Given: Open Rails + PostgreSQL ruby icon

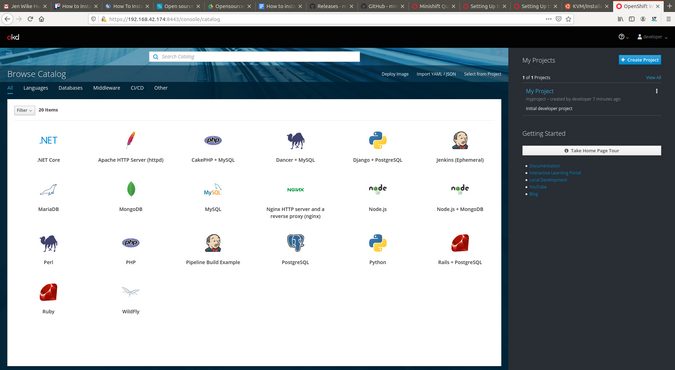Looking at the screenshot, I should [460, 243].
